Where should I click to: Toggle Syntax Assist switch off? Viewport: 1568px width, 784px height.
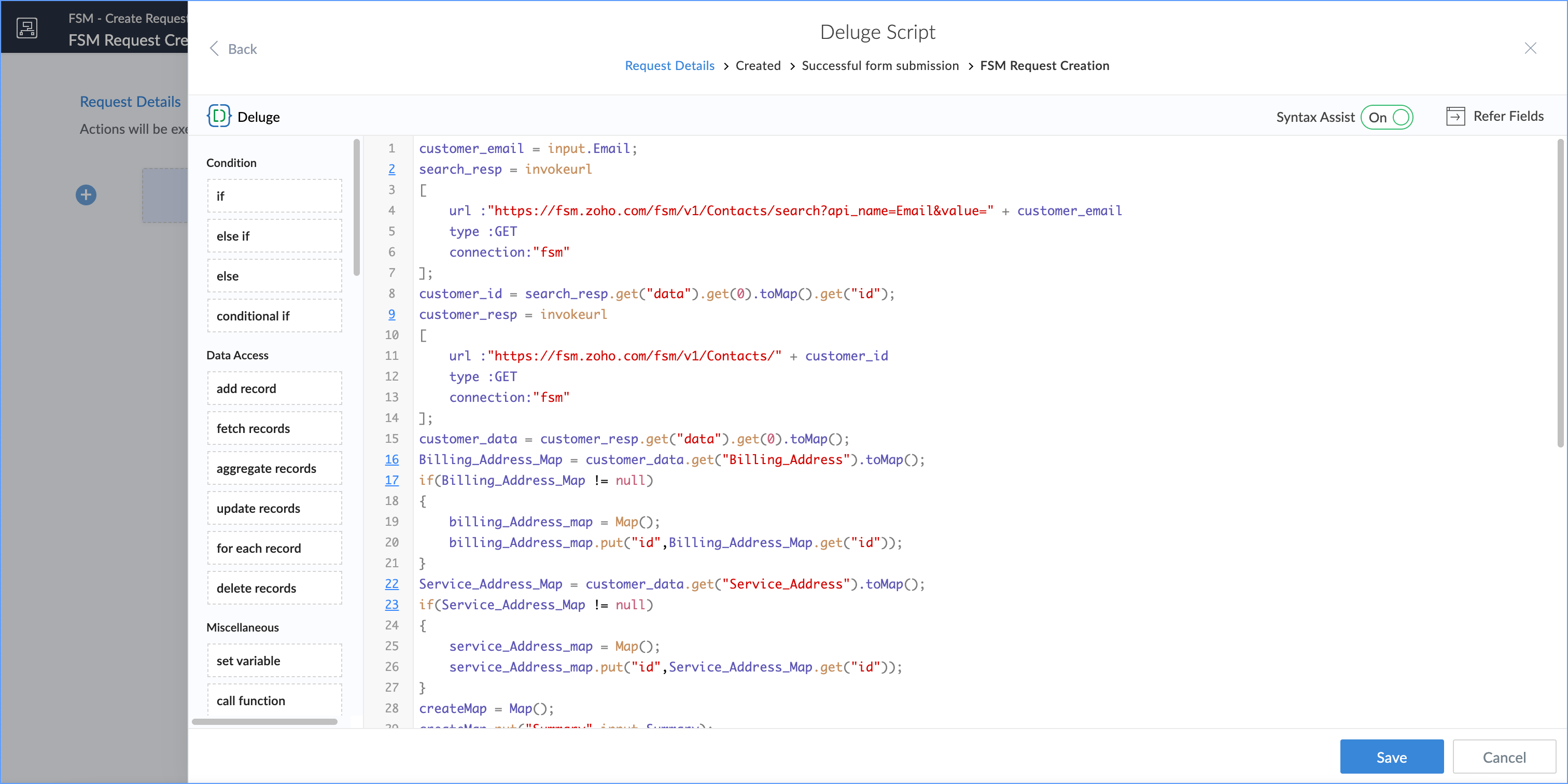(x=1387, y=117)
